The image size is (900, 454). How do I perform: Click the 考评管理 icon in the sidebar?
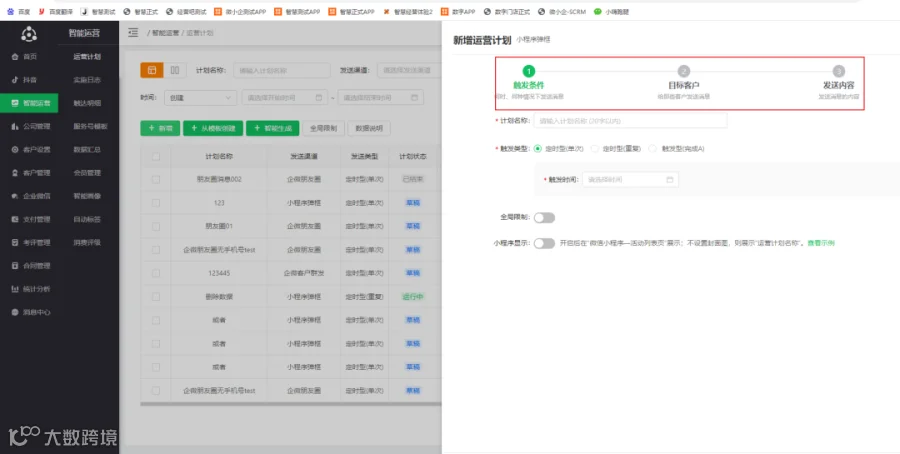click(15, 242)
